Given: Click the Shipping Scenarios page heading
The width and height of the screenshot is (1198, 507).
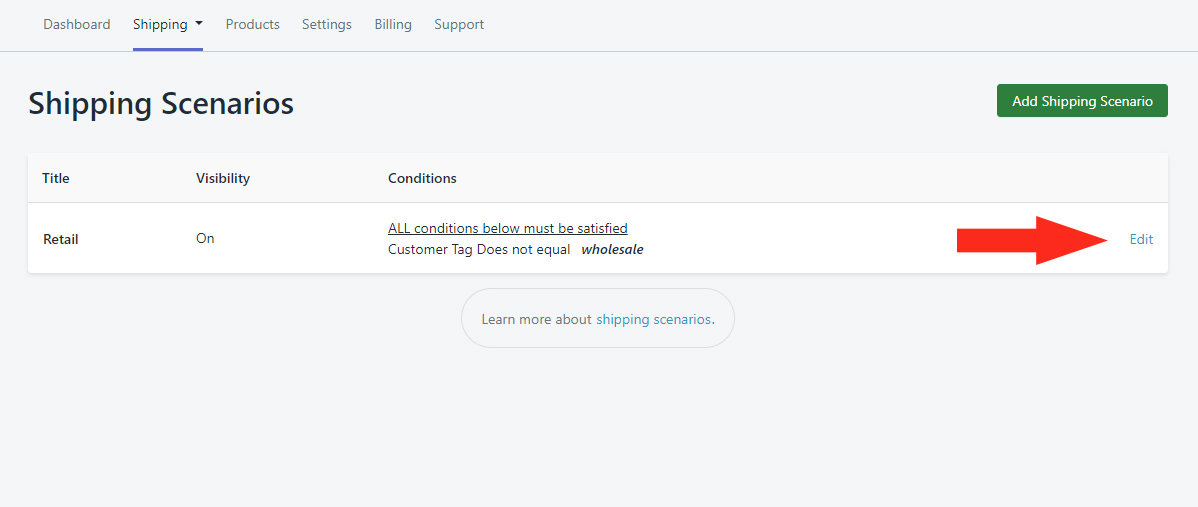Looking at the screenshot, I should tap(161, 103).
